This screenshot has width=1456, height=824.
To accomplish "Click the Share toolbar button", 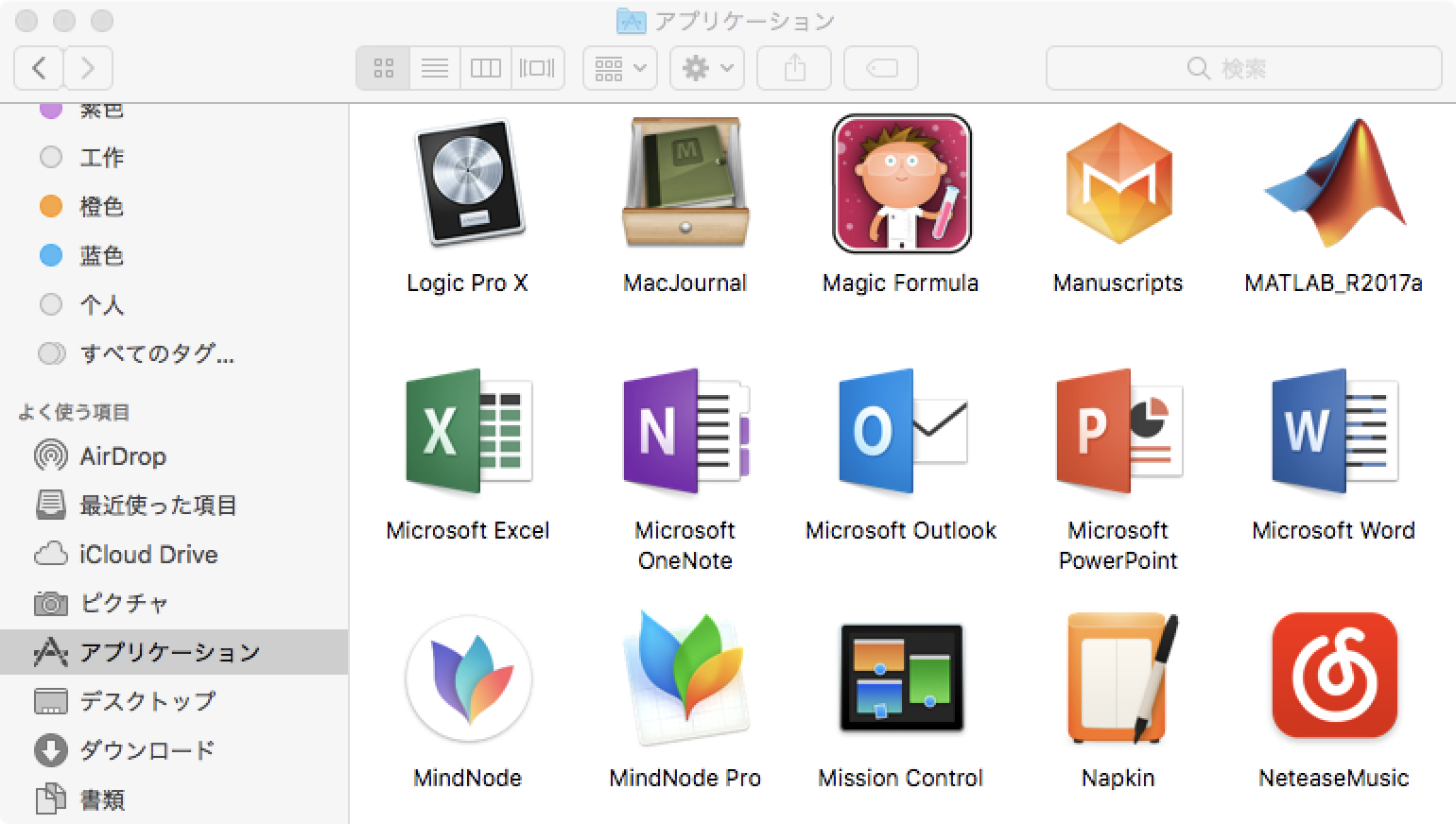I will [795, 68].
